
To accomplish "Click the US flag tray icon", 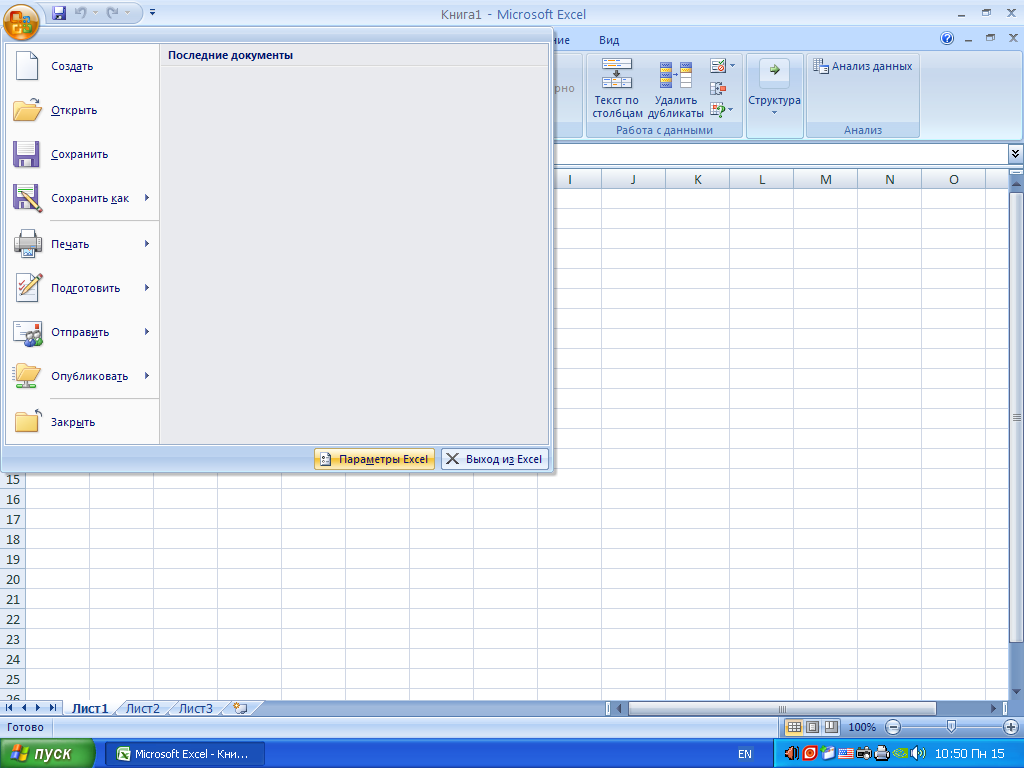I will pos(845,754).
